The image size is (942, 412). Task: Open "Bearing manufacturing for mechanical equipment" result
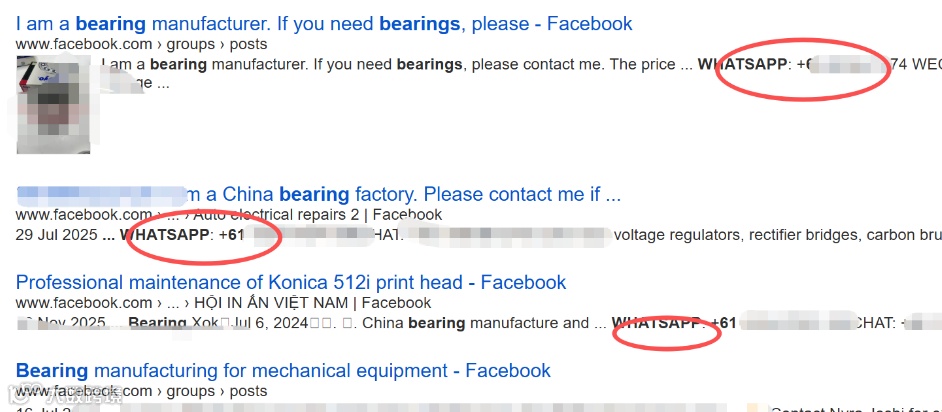click(283, 371)
